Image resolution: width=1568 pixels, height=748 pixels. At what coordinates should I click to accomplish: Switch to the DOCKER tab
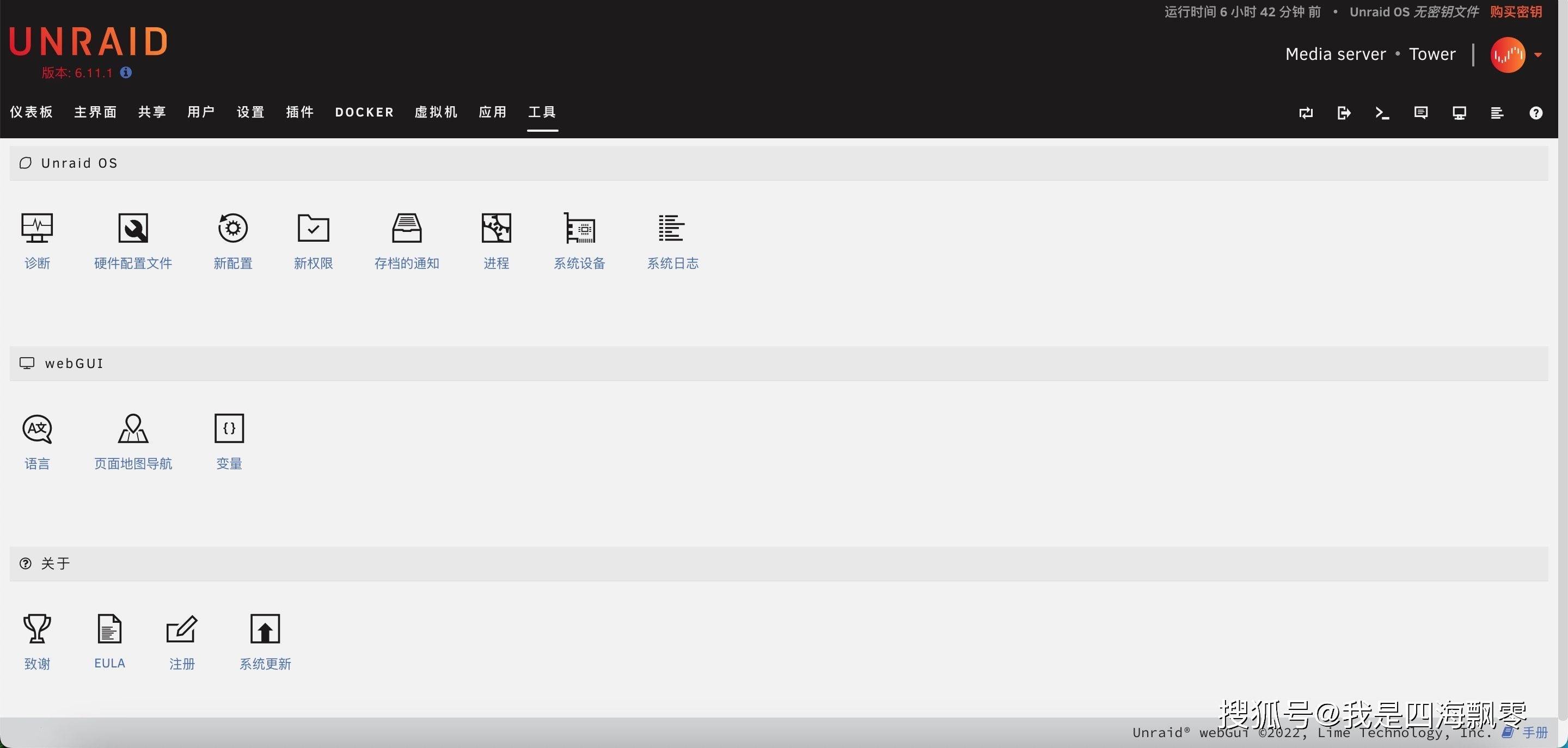tap(365, 113)
